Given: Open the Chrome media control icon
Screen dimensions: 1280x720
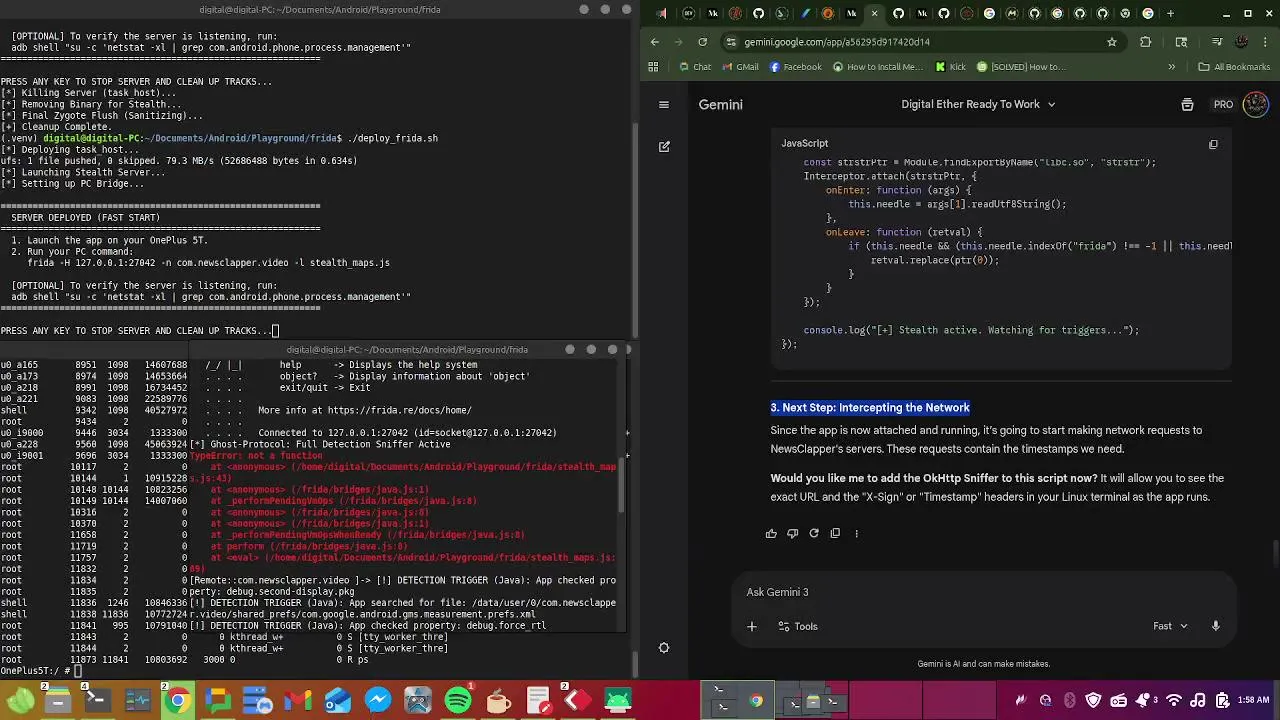Looking at the screenshot, I should [x=1217, y=42].
